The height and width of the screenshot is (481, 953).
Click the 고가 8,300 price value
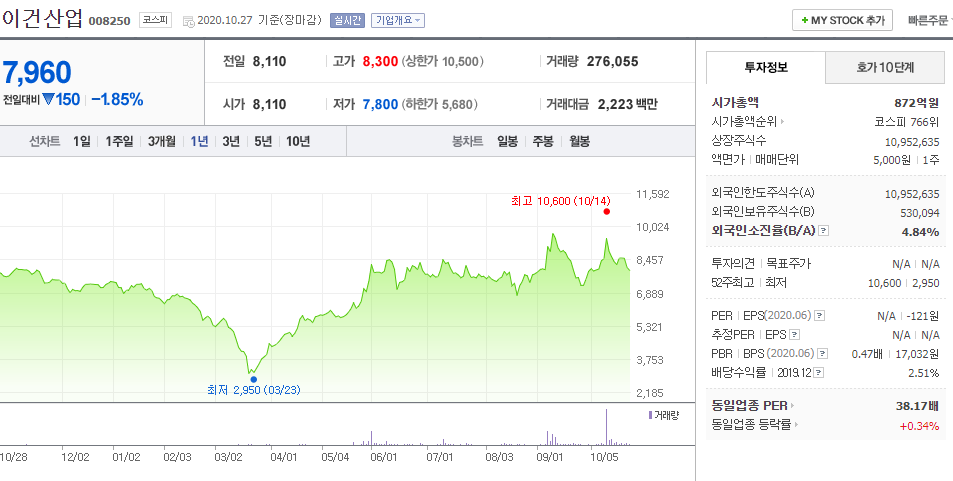click(380, 61)
